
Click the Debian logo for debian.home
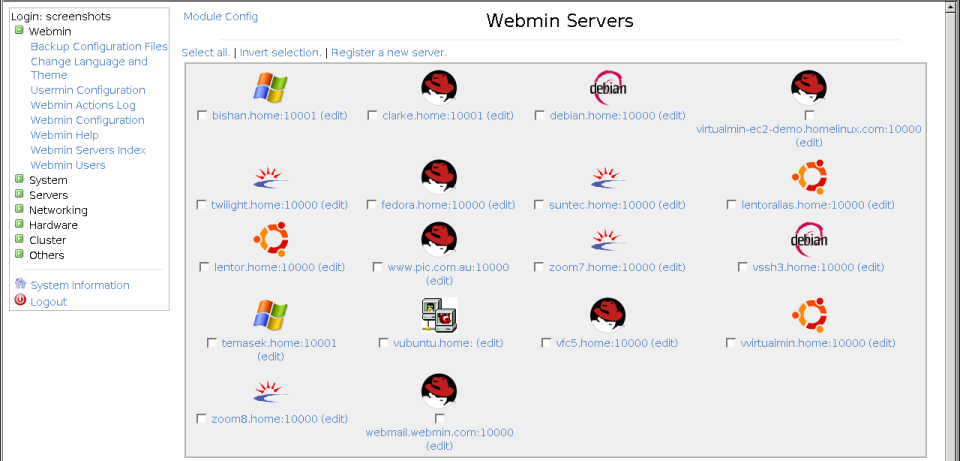click(608, 87)
